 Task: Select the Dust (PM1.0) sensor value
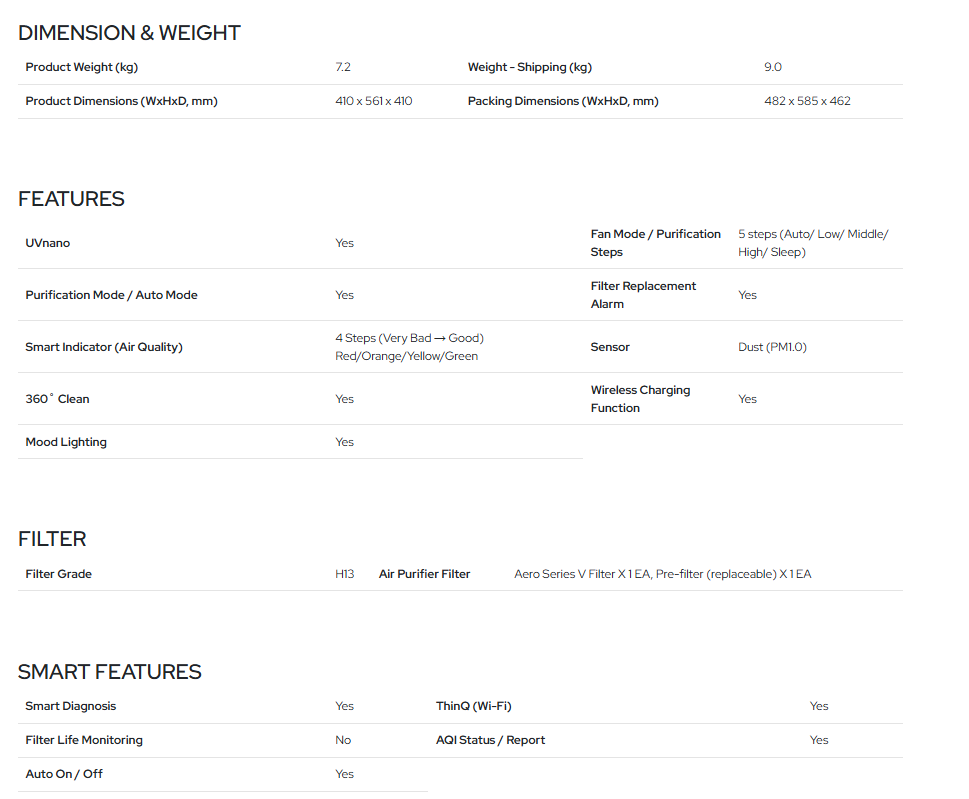pyautogui.click(x=772, y=347)
